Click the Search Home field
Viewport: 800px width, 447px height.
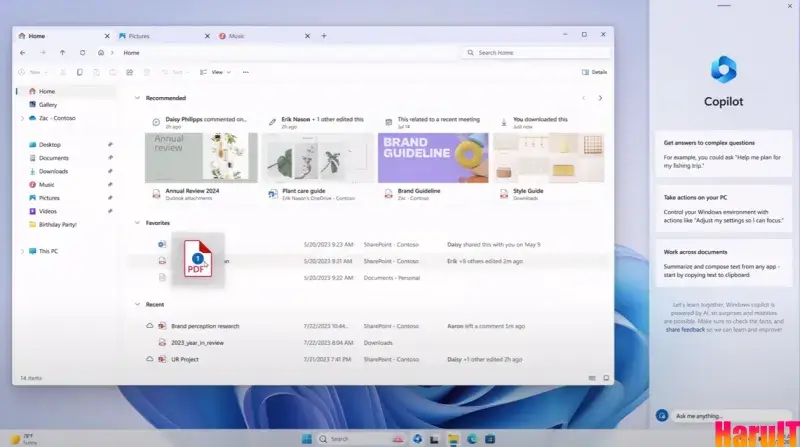coord(536,53)
